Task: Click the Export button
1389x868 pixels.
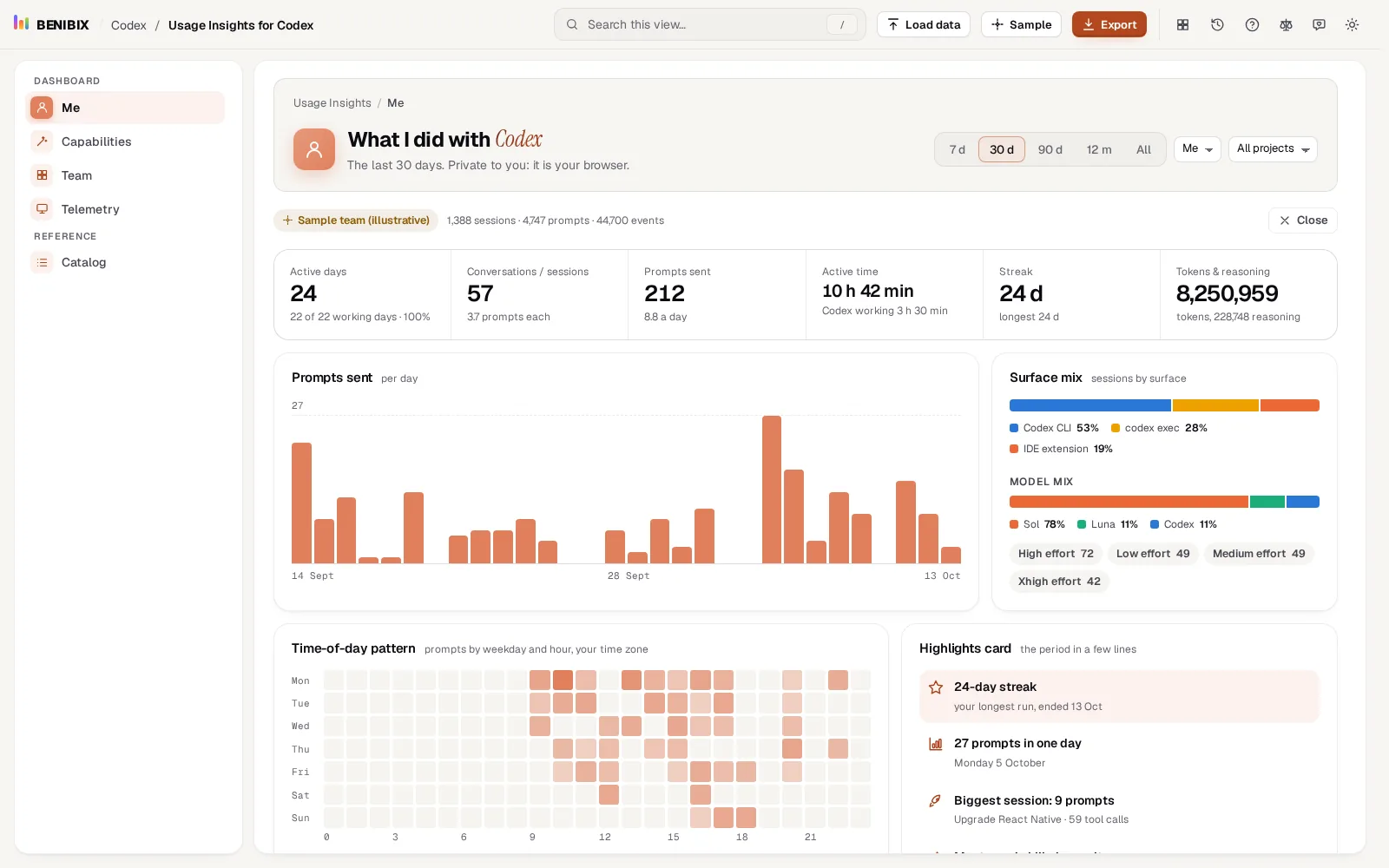Action: point(1109,24)
